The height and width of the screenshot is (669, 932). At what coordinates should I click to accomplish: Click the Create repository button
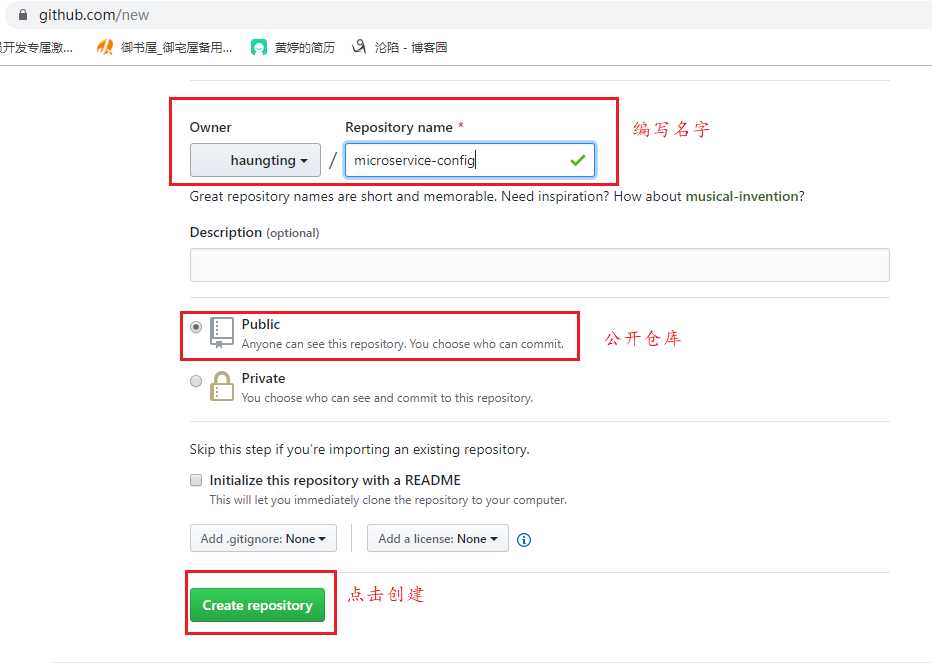tap(257, 605)
